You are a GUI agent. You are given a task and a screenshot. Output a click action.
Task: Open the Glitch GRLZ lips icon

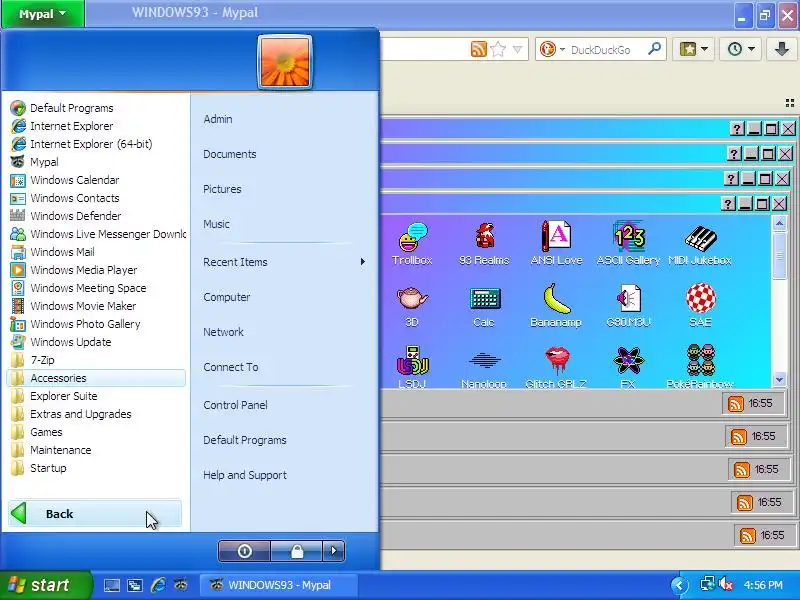[x=556, y=367]
